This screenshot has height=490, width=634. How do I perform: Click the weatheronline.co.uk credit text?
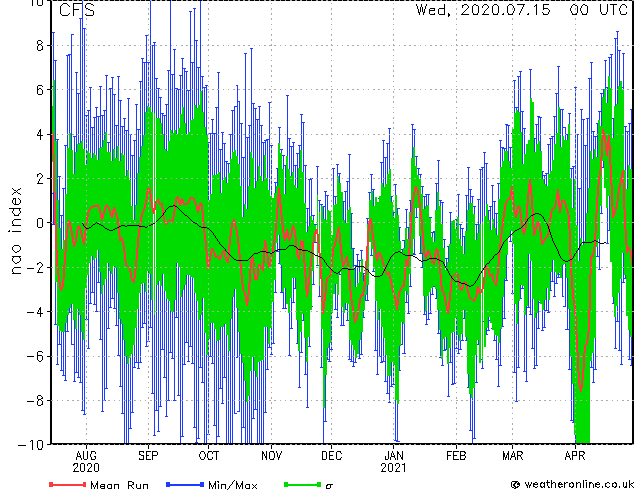578,484
